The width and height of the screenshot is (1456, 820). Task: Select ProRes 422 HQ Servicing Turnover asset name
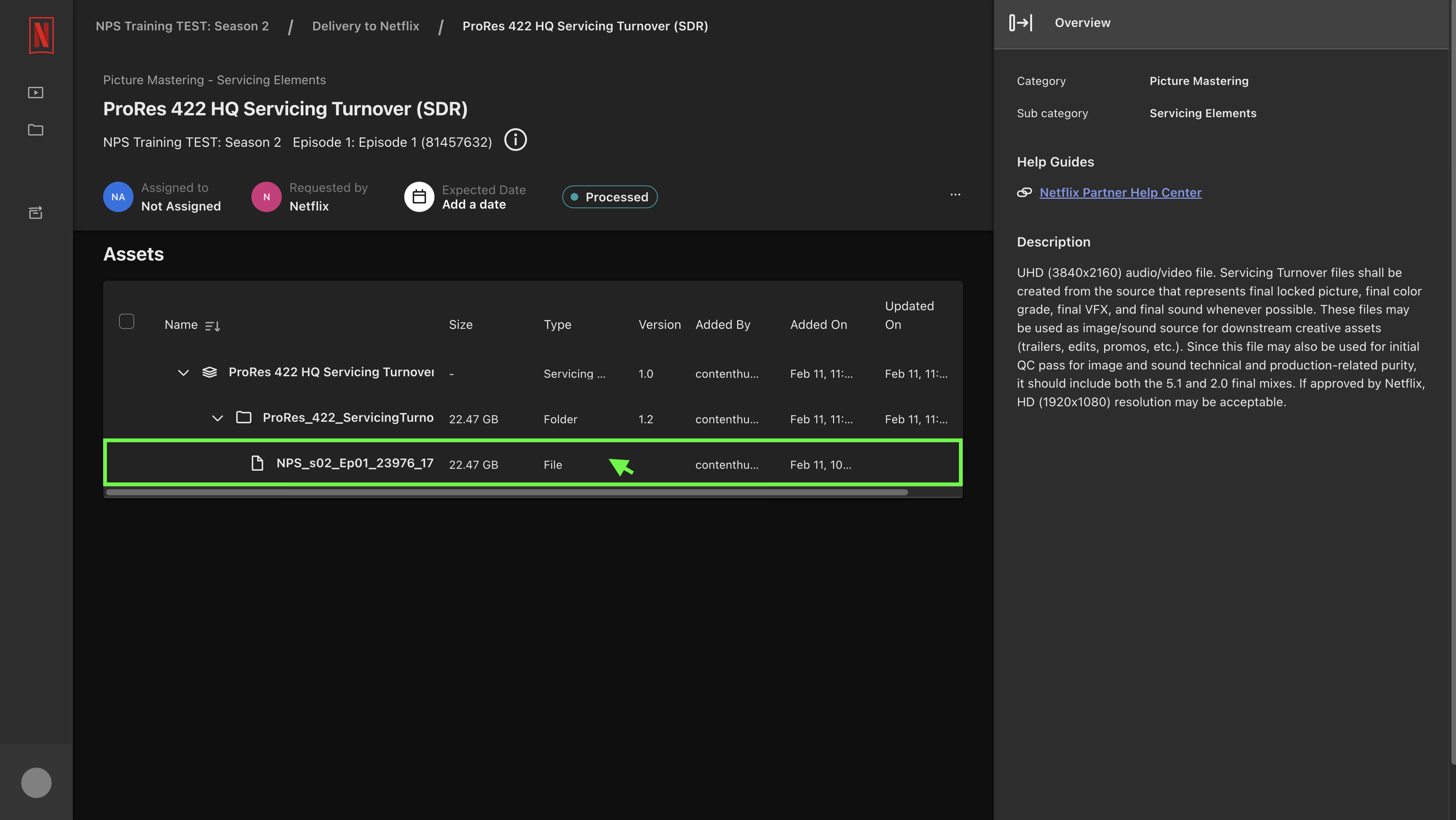(x=331, y=372)
